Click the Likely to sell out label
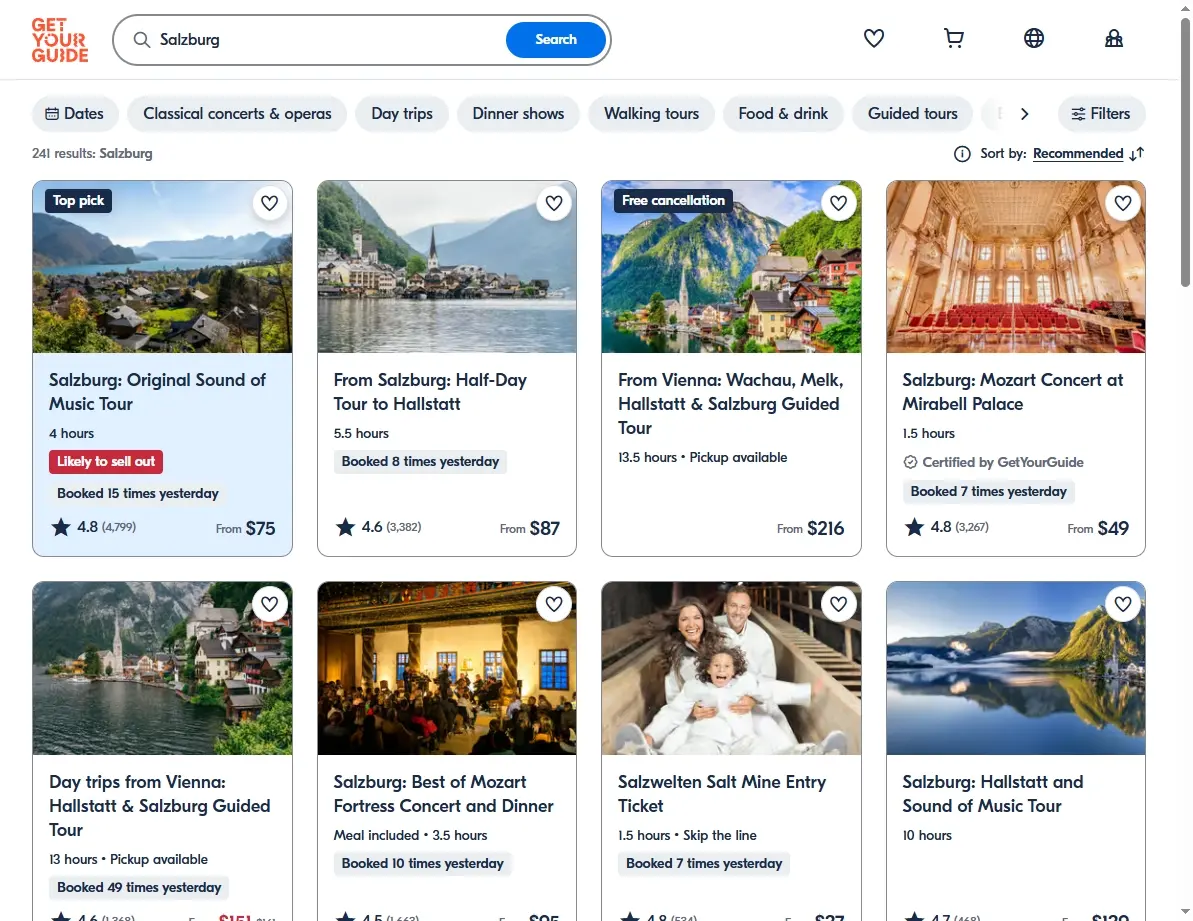Image resolution: width=1193 pixels, height=921 pixels. 106,462
